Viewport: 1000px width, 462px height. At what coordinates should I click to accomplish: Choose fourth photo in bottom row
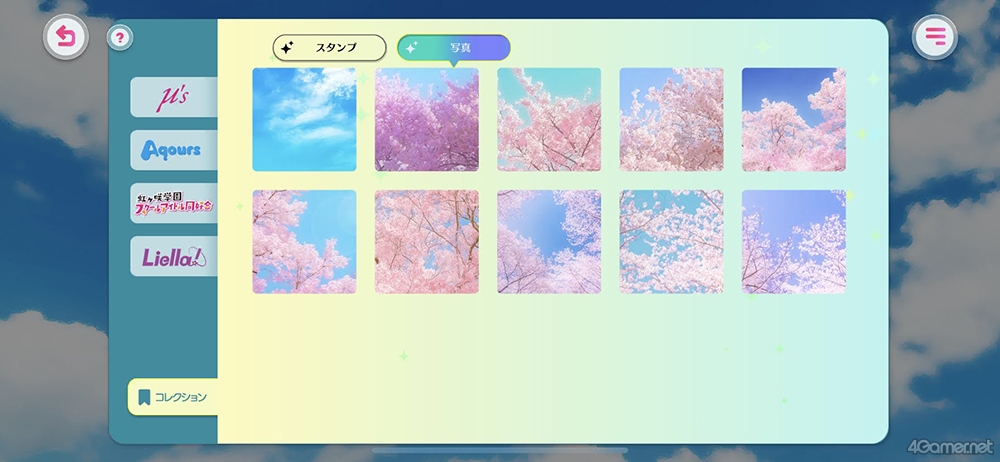(x=672, y=242)
